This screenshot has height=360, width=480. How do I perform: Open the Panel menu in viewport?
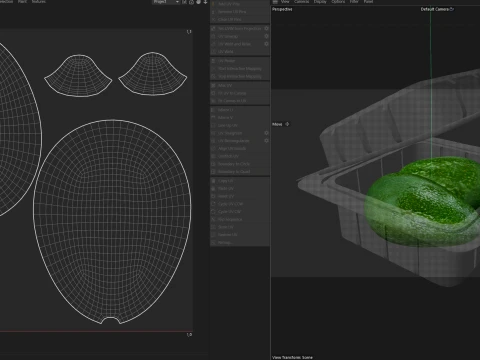point(368,2)
